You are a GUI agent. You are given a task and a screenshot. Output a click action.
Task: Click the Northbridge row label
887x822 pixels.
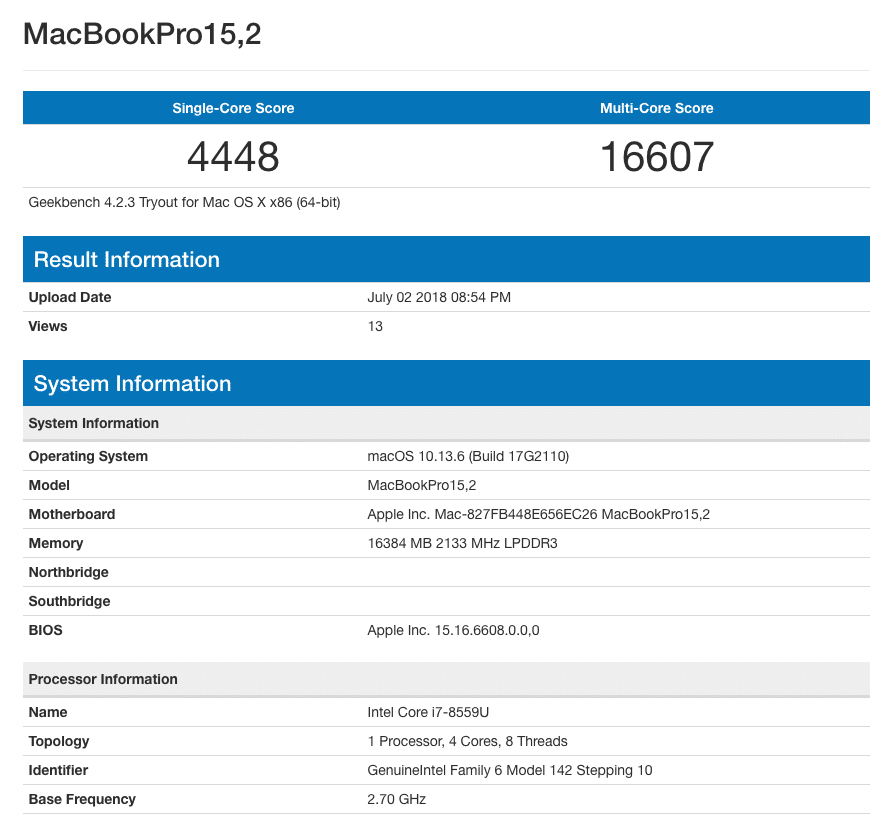tap(68, 572)
